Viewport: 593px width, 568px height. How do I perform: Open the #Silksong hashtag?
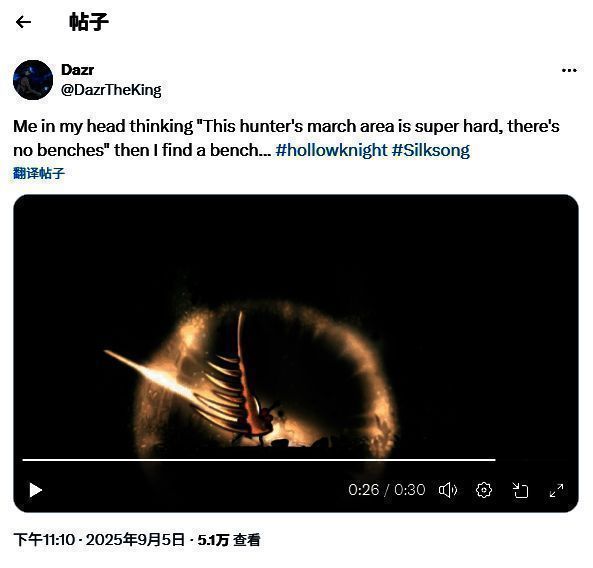[x=431, y=150]
